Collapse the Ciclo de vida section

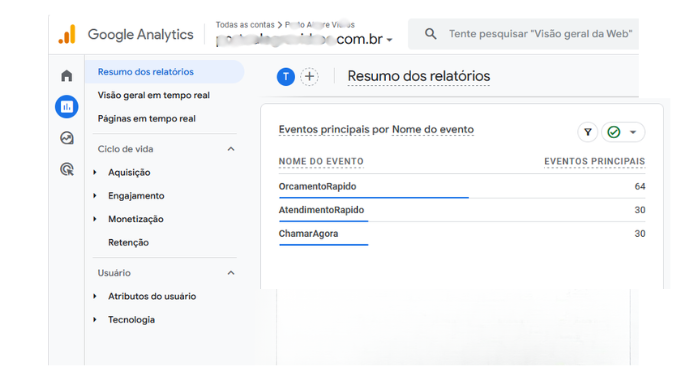(x=231, y=149)
